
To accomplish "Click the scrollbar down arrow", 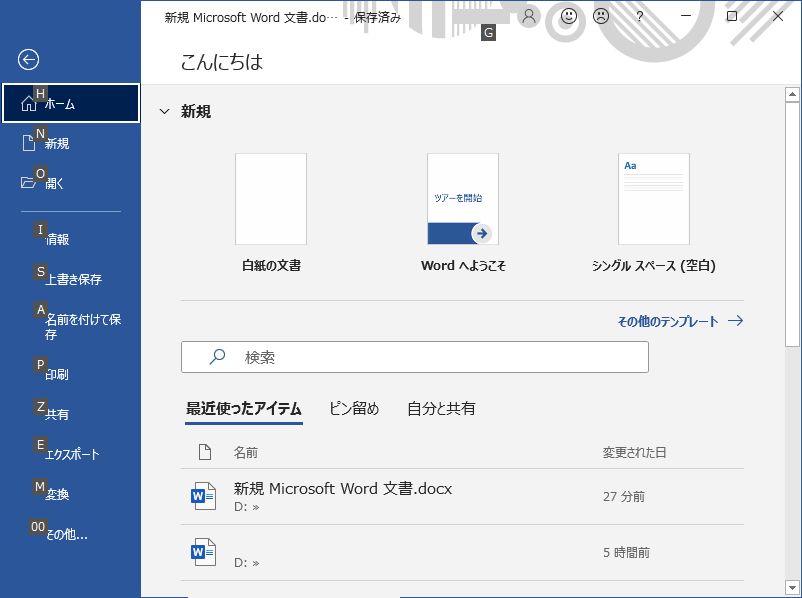I will click(x=792, y=588).
